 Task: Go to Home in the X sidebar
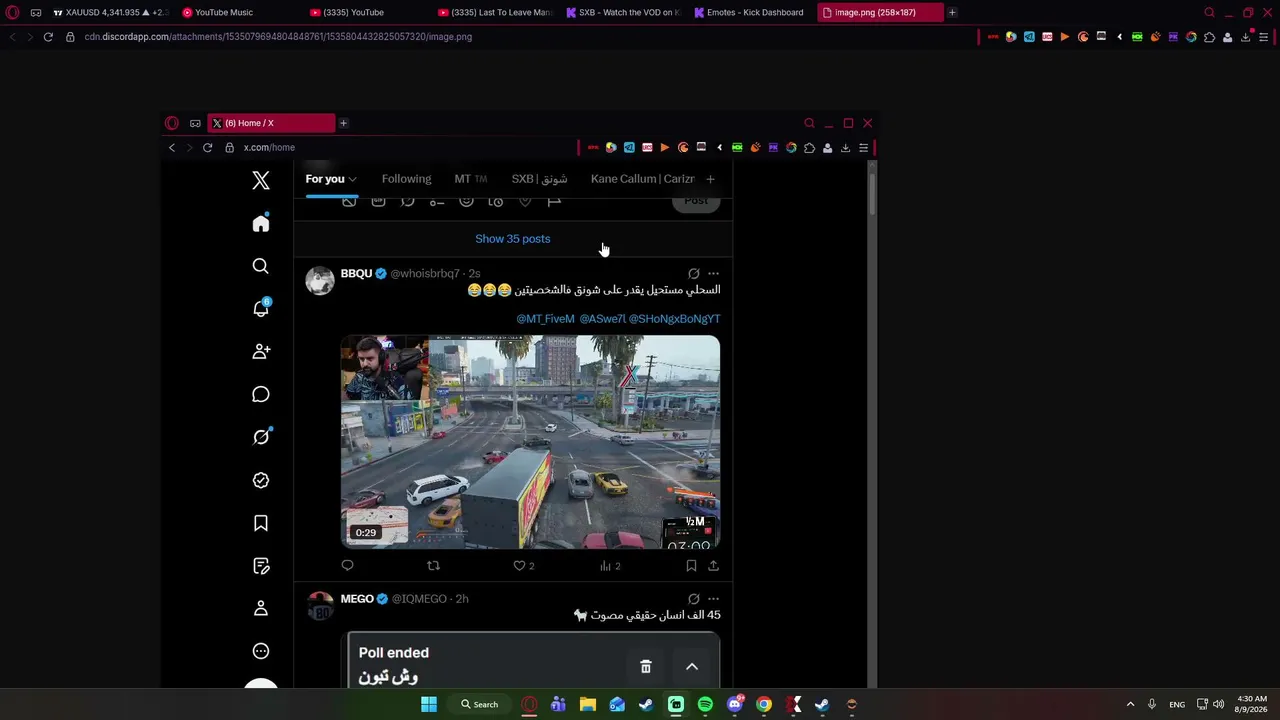tap(261, 223)
